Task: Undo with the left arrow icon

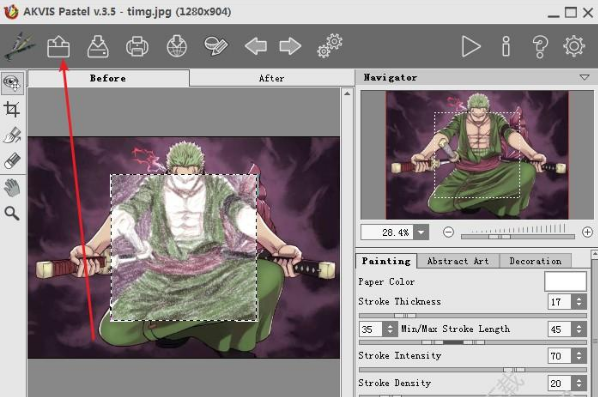Action: [x=256, y=47]
